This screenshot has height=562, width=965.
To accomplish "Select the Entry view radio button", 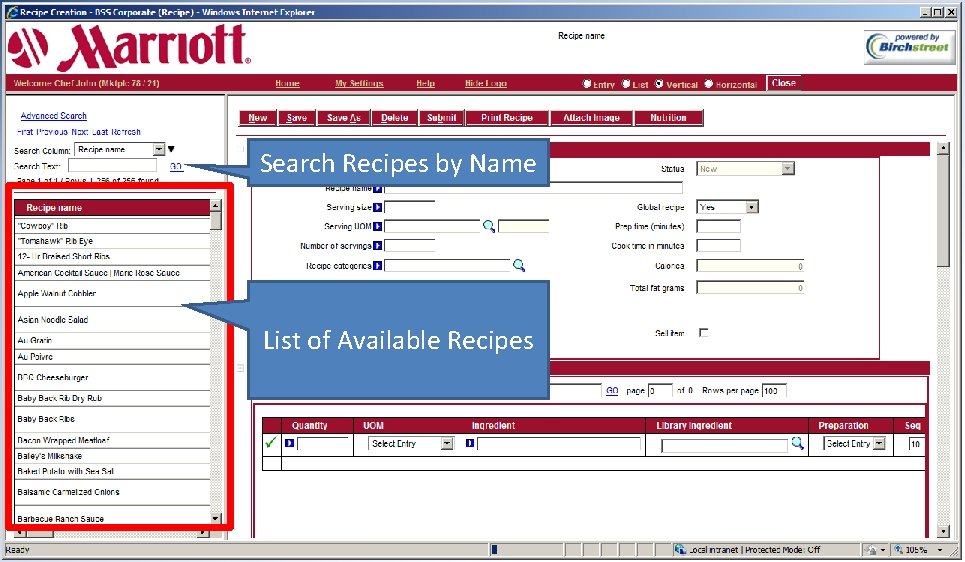I will click(587, 84).
